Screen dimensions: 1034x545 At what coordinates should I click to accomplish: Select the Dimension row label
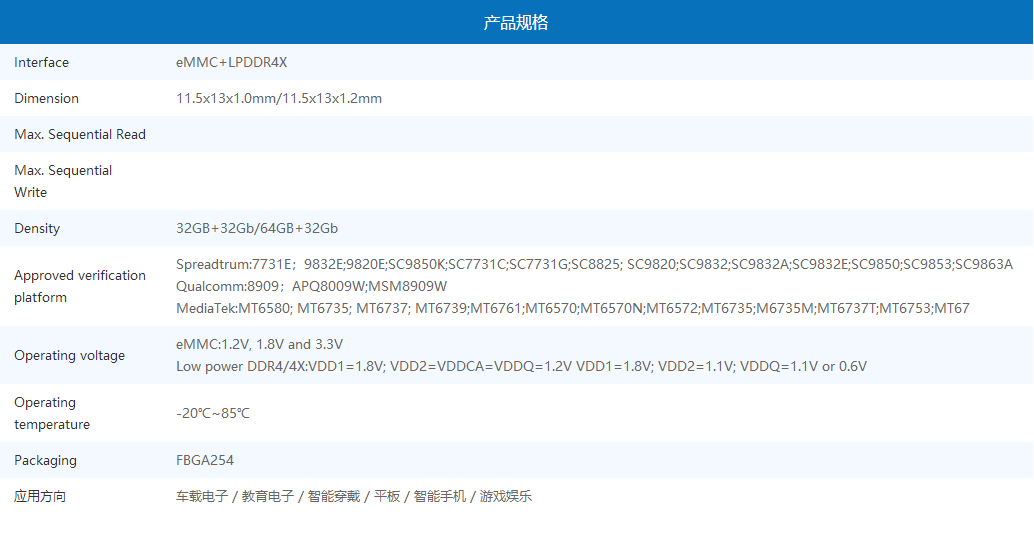point(46,98)
